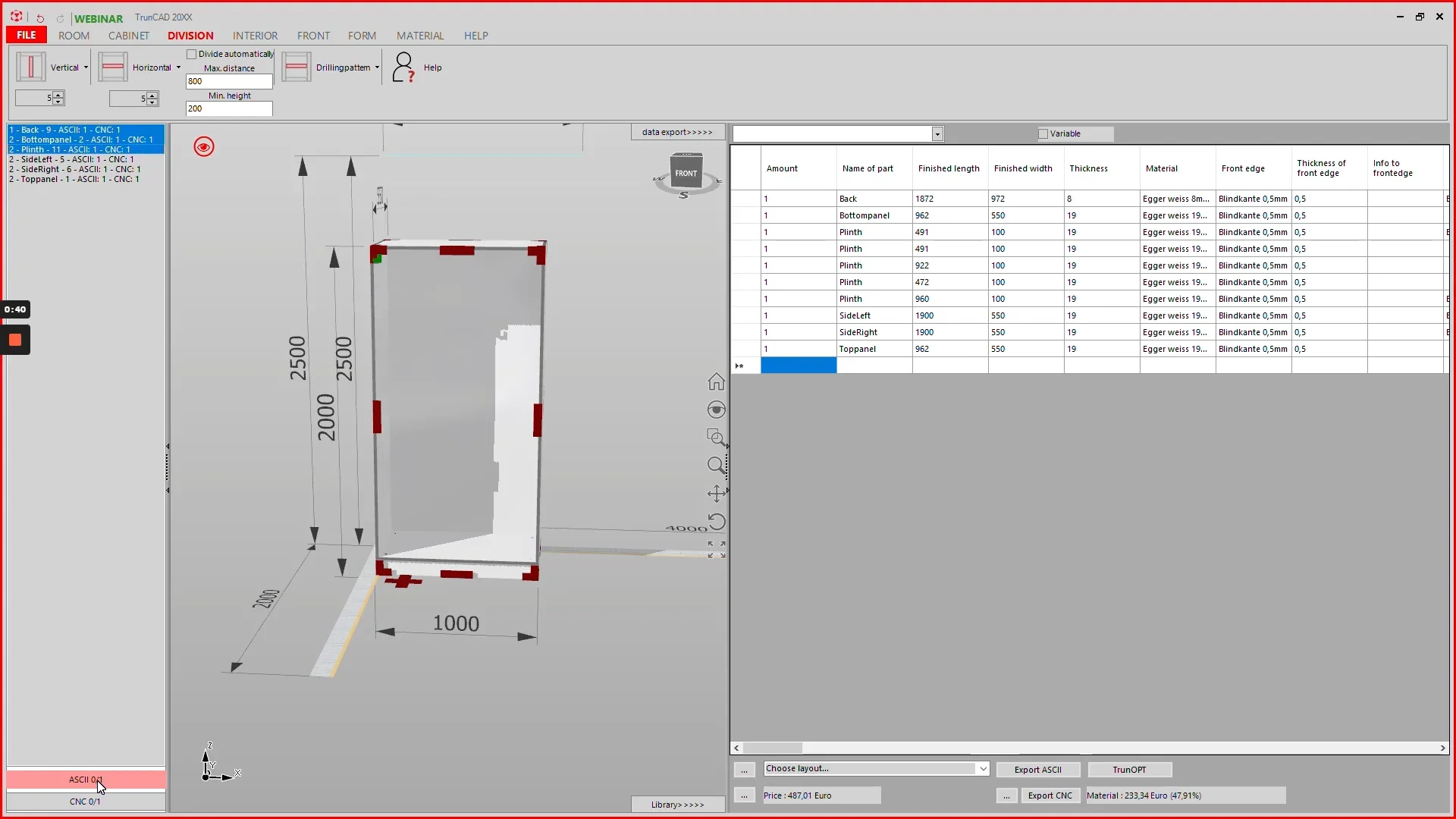Click Export ASCII button

[1037, 770]
